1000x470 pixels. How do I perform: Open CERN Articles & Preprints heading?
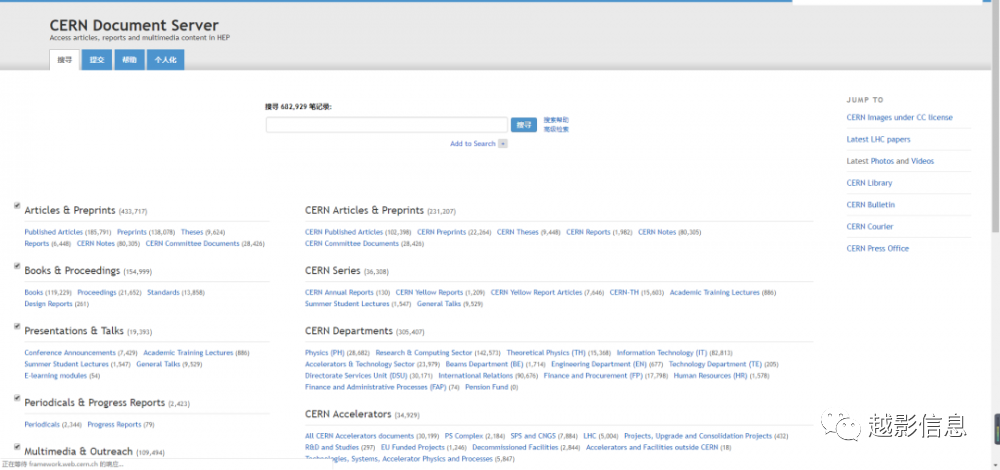tap(364, 210)
